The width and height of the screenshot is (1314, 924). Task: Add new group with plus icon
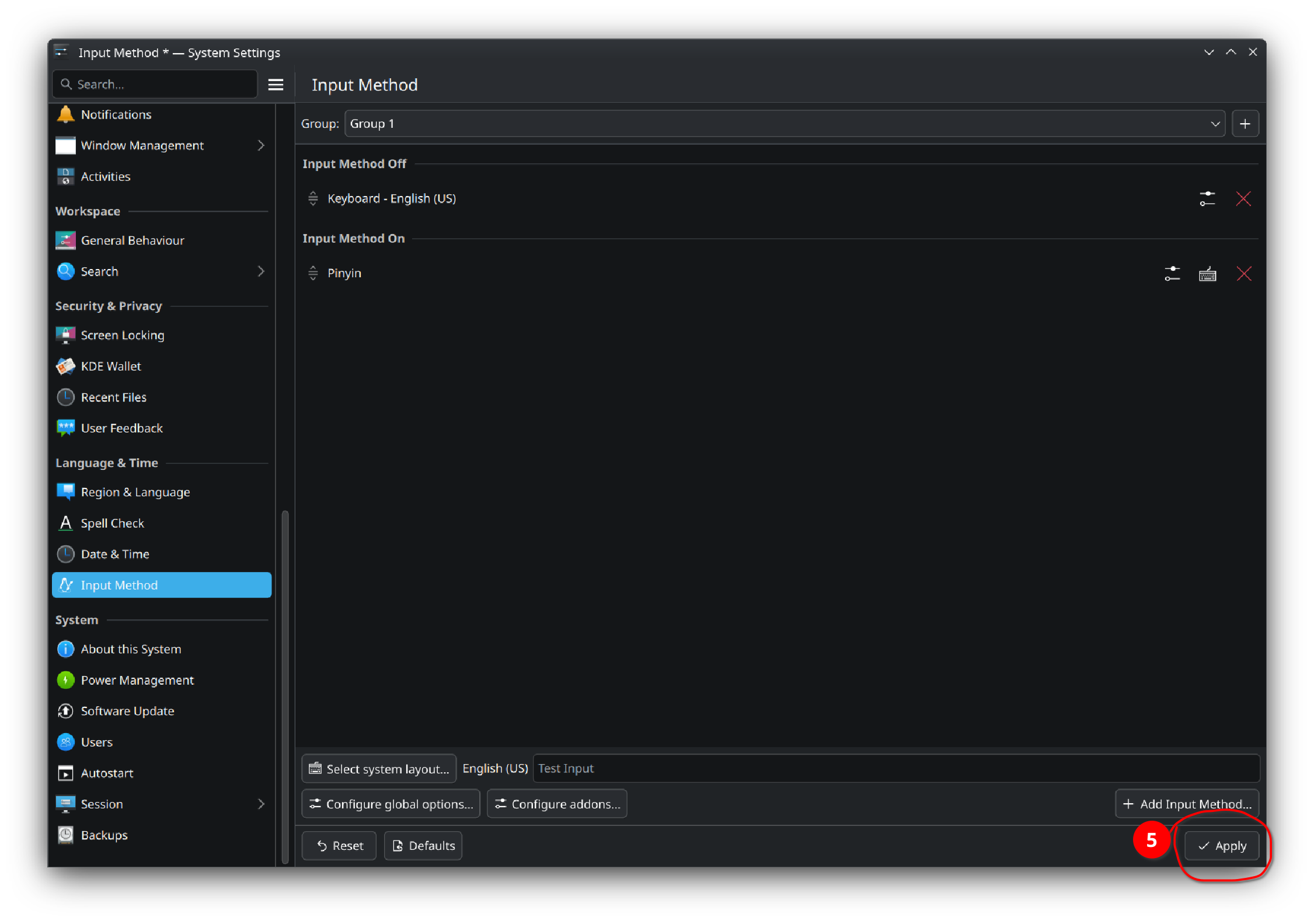click(1245, 124)
